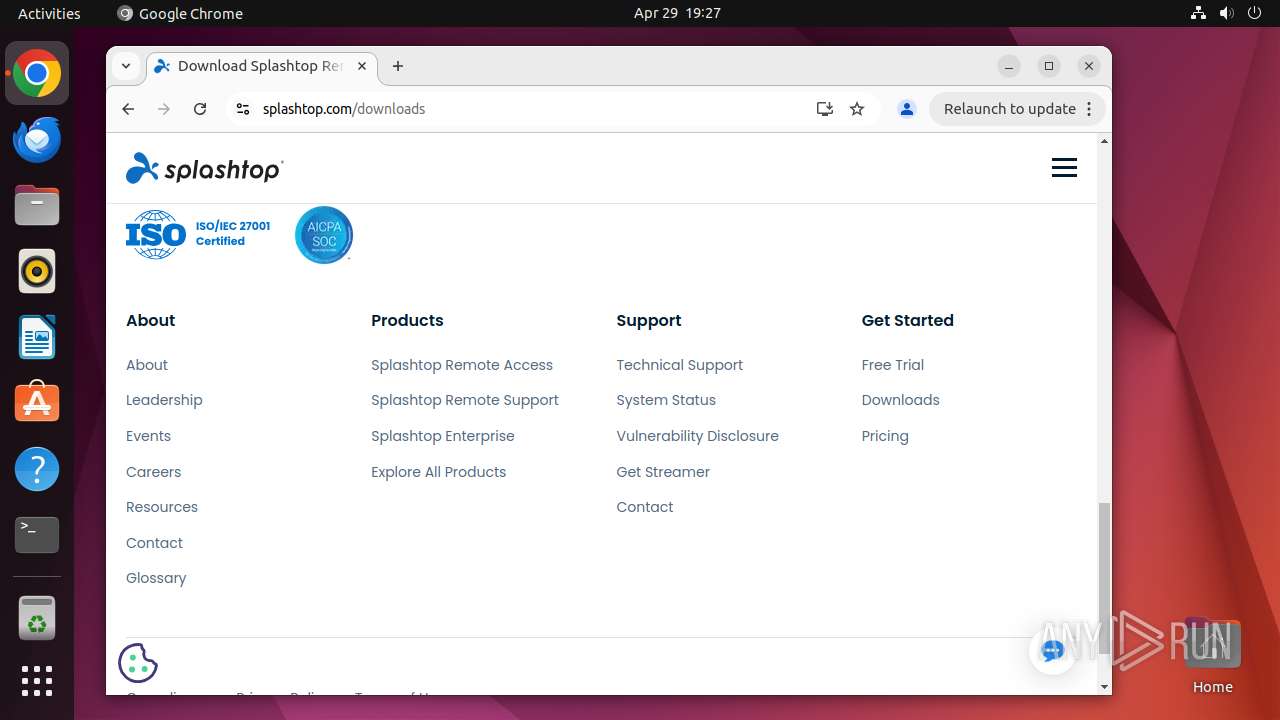This screenshot has width=1280, height=720.
Task: Open the Contact link under About
Action: coord(154,543)
